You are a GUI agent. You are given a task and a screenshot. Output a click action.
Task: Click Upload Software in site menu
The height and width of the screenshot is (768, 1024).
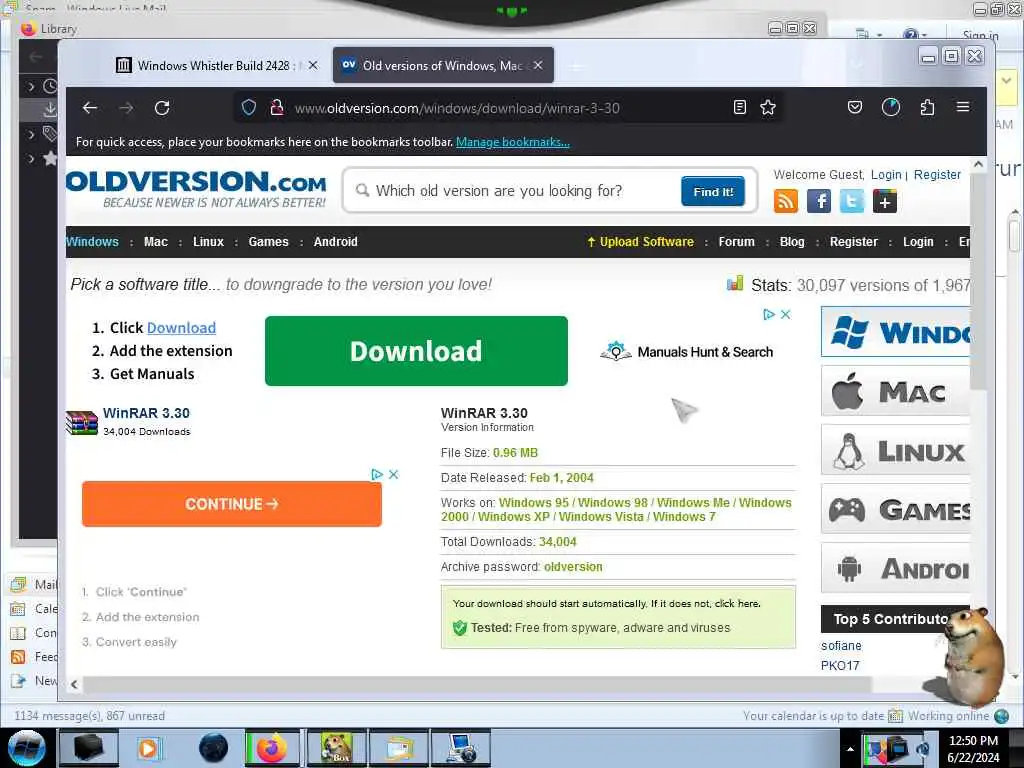tap(640, 242)
